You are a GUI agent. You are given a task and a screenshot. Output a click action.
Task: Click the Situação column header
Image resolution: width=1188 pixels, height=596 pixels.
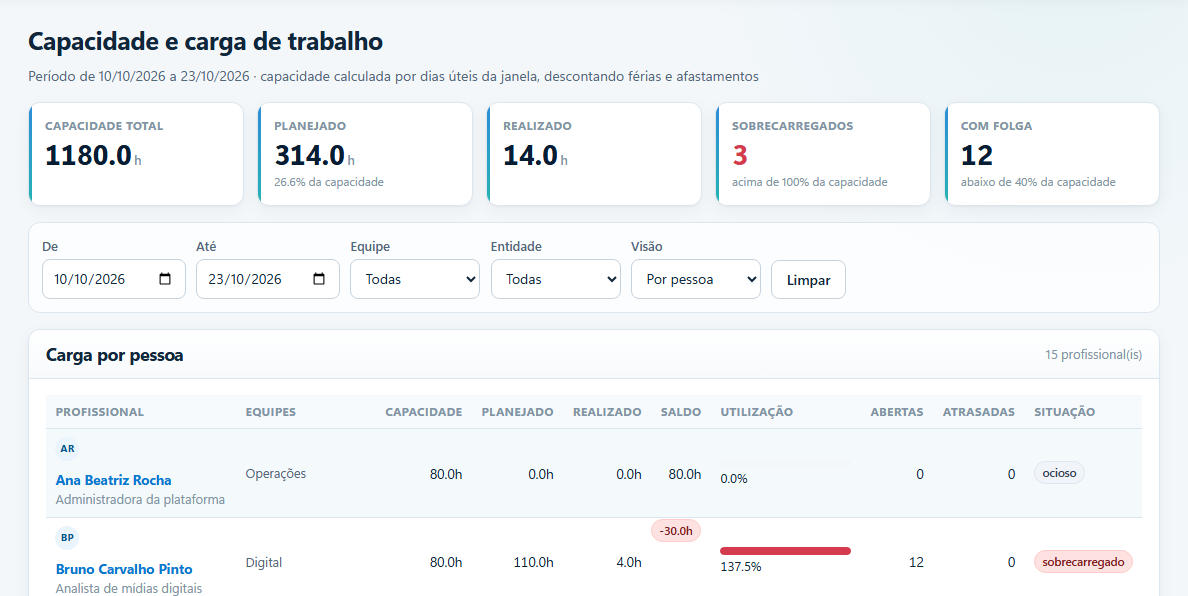pyautogui.click(x=1065, y=412)
